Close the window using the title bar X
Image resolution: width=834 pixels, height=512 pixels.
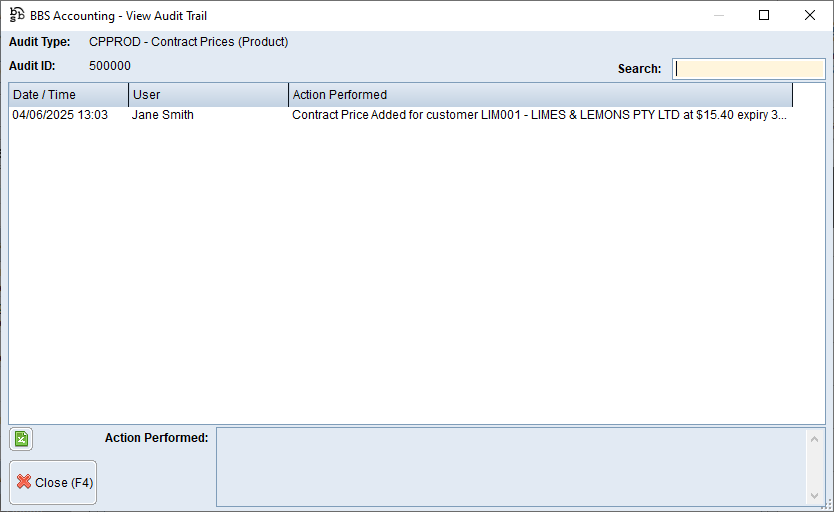(810, 15)
